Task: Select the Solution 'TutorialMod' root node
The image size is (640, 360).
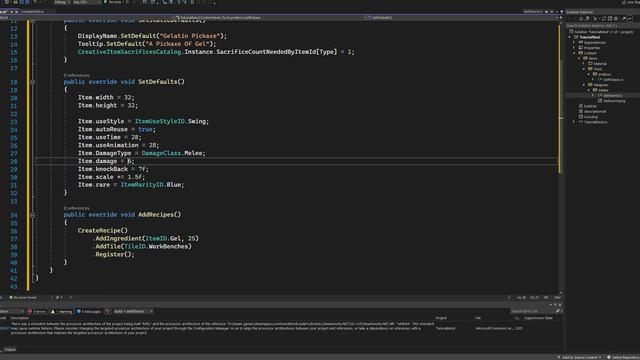Action: click(x=600, y=31)
